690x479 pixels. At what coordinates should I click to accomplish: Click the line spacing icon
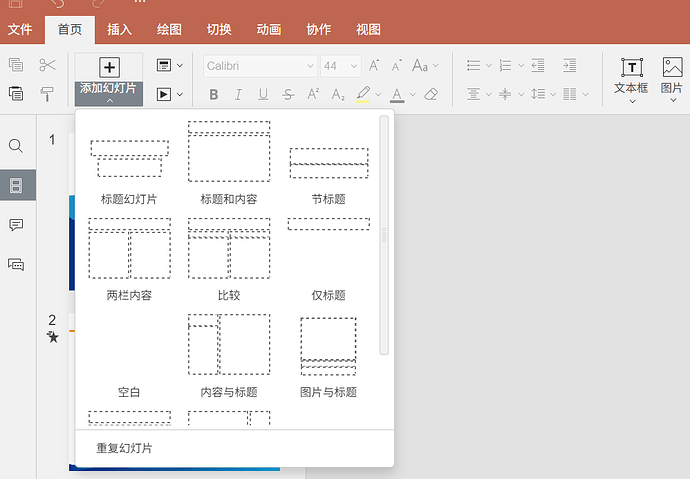click(538, 94)
